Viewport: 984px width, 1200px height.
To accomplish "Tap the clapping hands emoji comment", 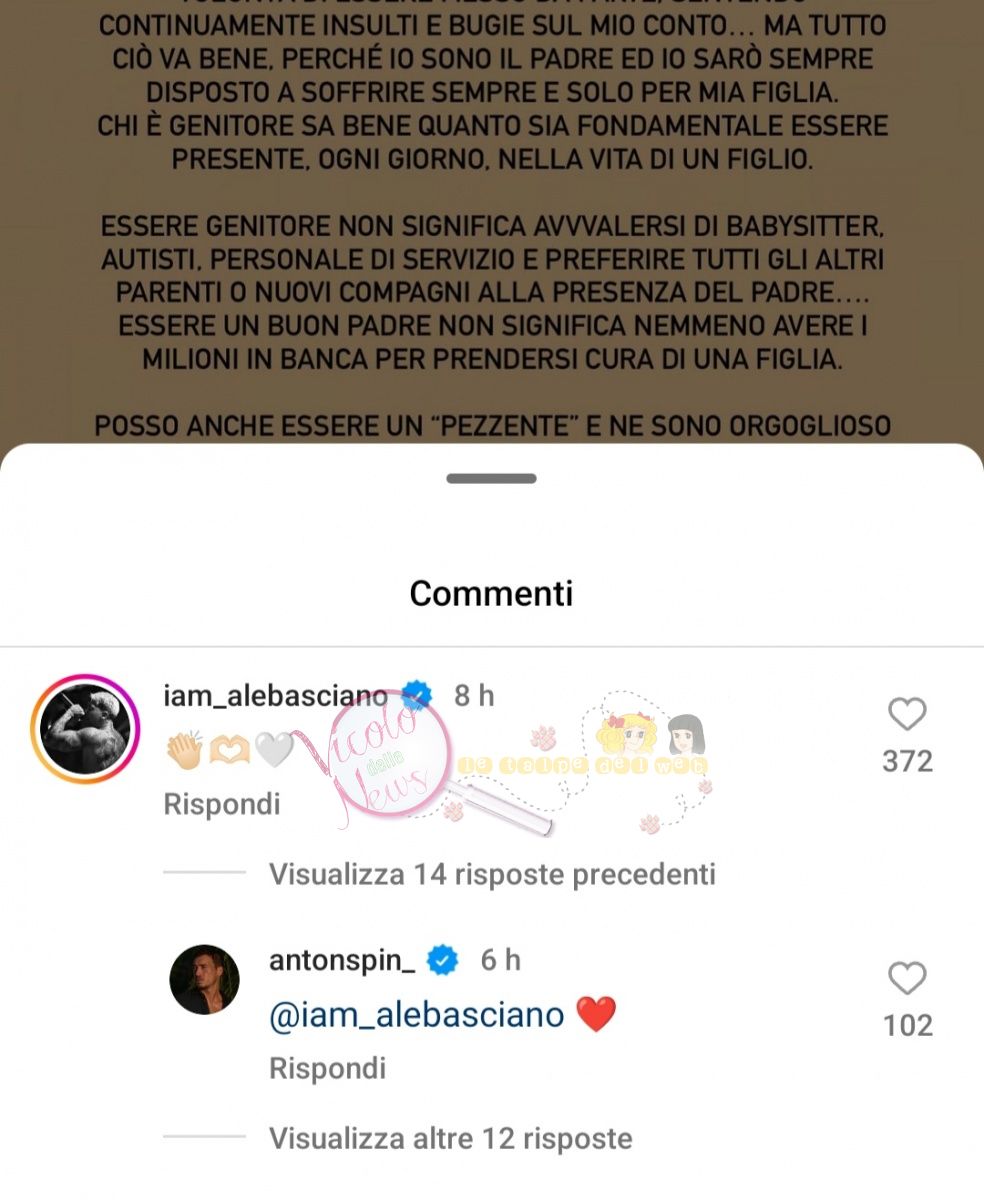I will pos(183,750).
